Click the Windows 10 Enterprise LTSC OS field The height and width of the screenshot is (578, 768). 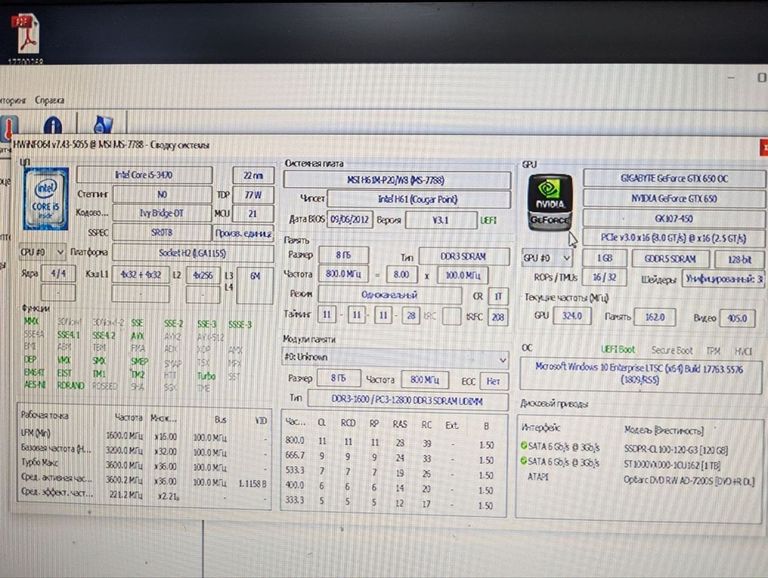click(640, 374)
